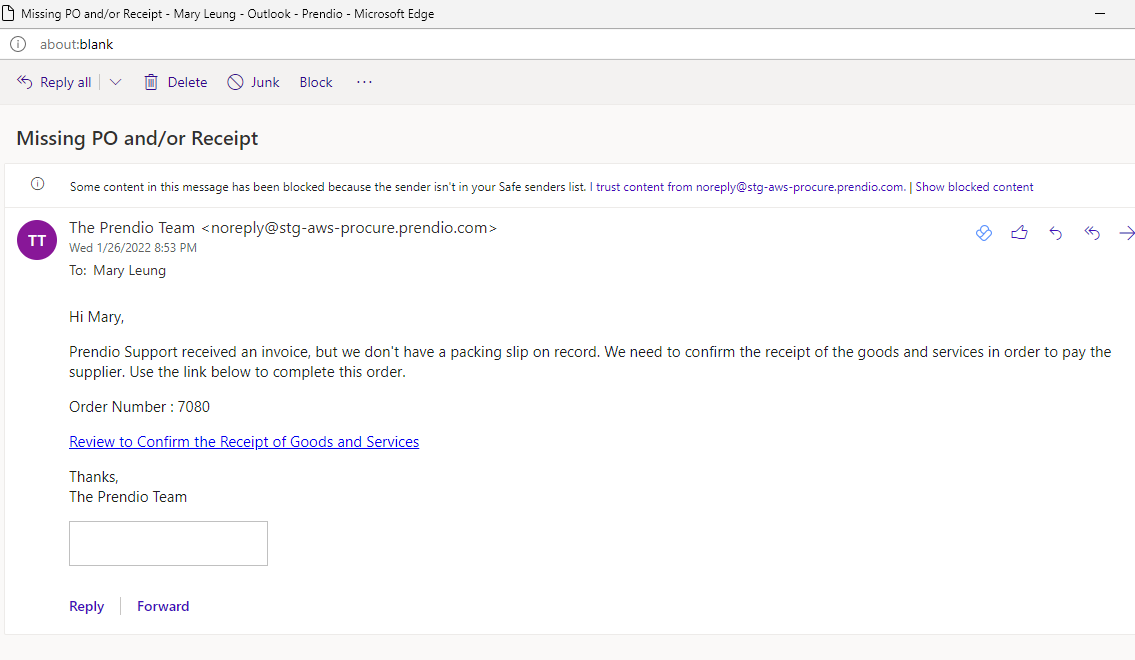Select the Missing PO browser tab
This screenshot has height=660, width=1135.
coord(200,13)
